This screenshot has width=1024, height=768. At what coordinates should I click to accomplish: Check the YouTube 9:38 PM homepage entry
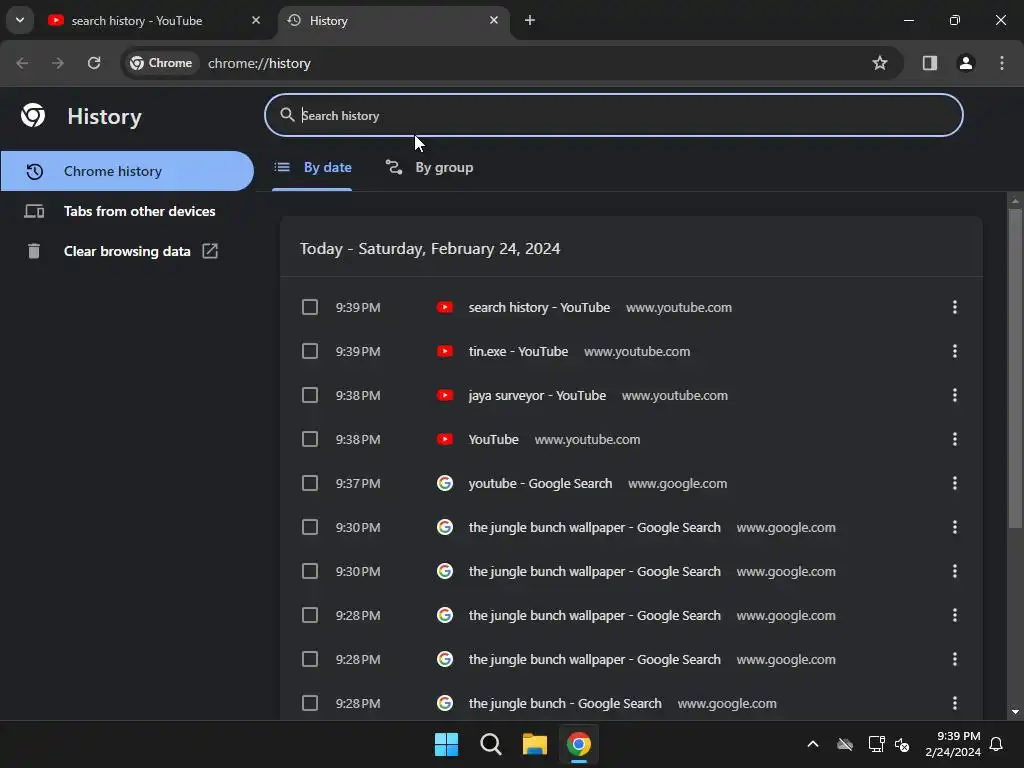click(310, 439)
